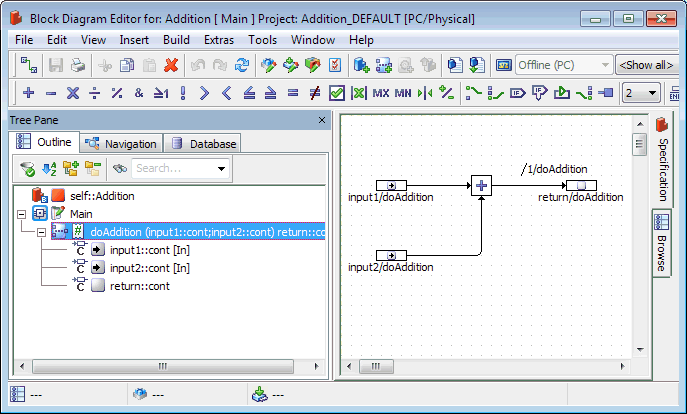Click the red X Delete icon
Image resolution: width=687 pixels, height=414 pixels.
(171, 65)
